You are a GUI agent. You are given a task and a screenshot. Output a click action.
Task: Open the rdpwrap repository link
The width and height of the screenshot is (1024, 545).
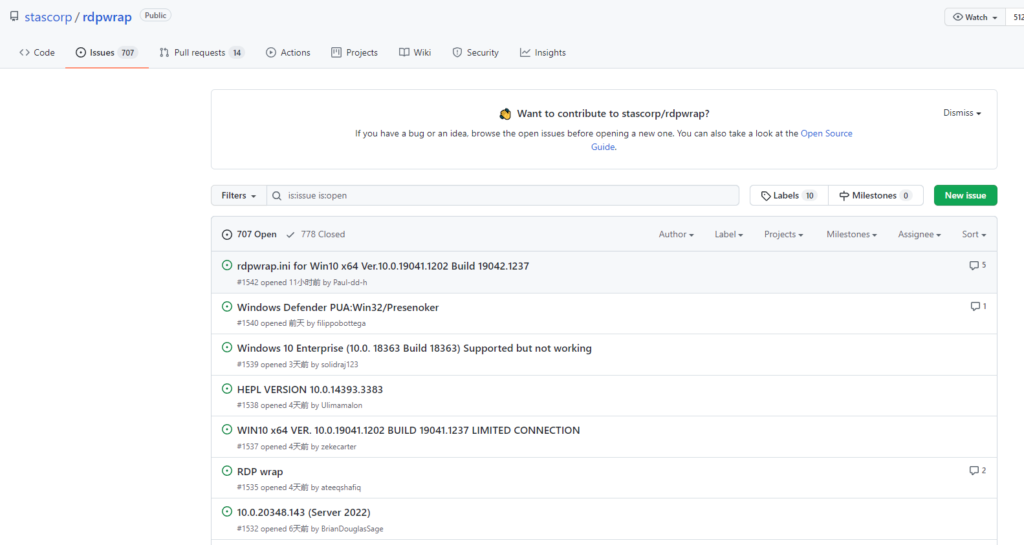[107, 17]
